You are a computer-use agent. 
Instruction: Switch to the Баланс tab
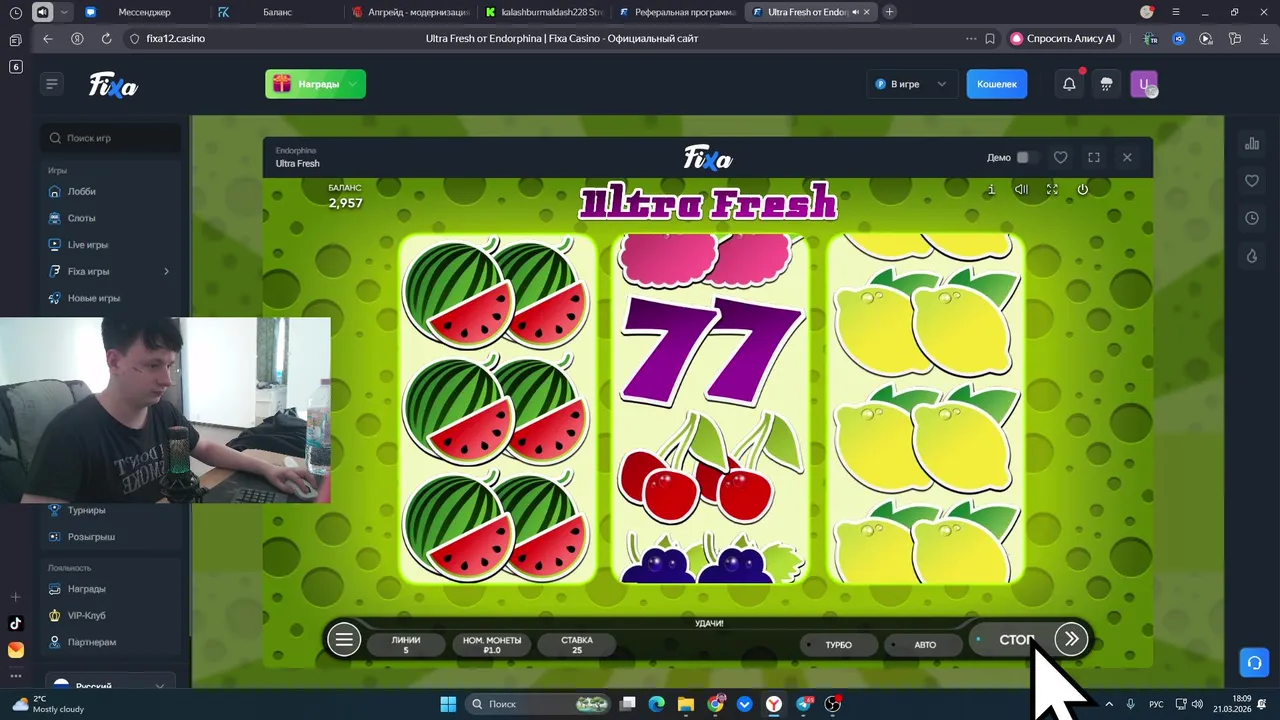276,12
